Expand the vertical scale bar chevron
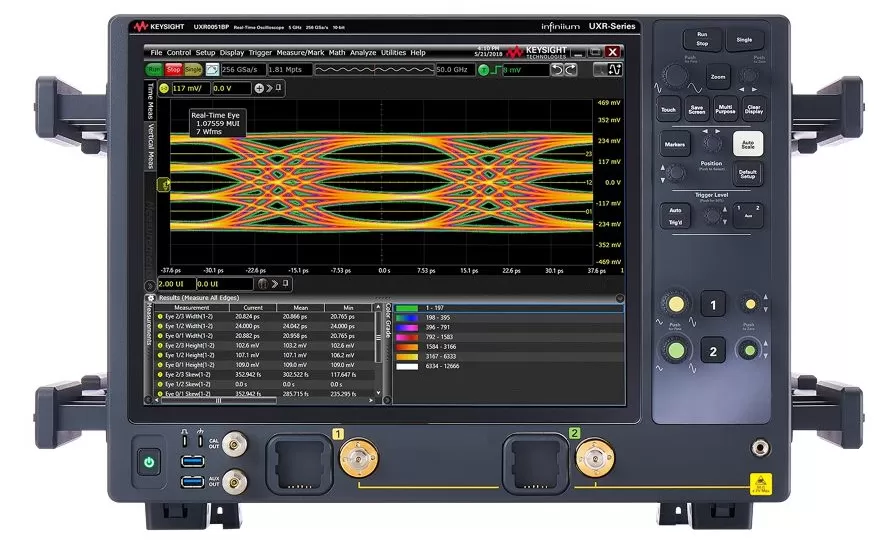 pyautogui.click(x=269, y=88)
